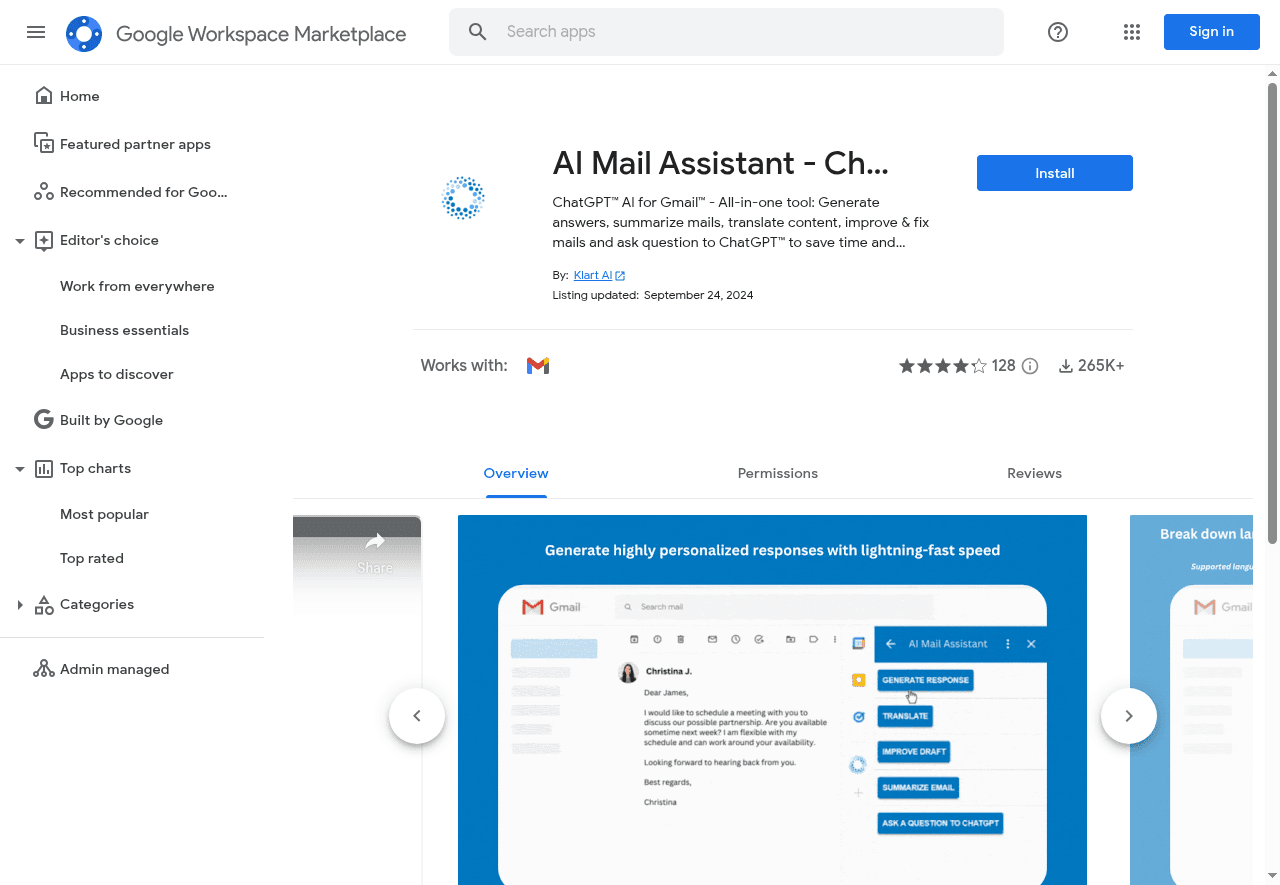This screenshot has height=885, width=1280.
Task: Click the Home icon in the sidebar
Action: coord(44,94)
